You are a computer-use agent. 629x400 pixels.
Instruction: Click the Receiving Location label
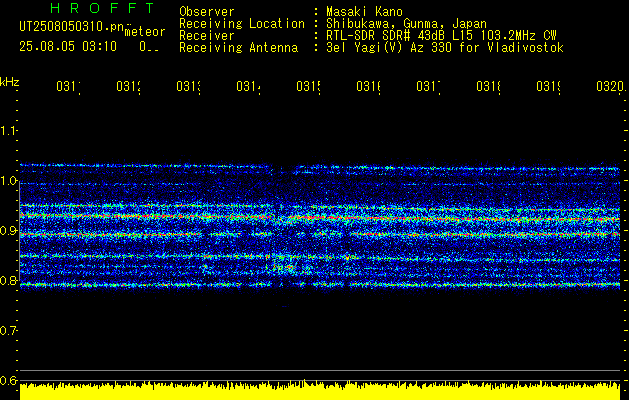(x=242, y=24)
